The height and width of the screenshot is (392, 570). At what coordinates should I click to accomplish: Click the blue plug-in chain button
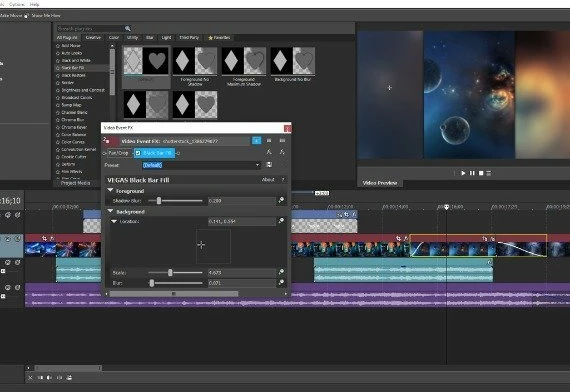[256, 140]
